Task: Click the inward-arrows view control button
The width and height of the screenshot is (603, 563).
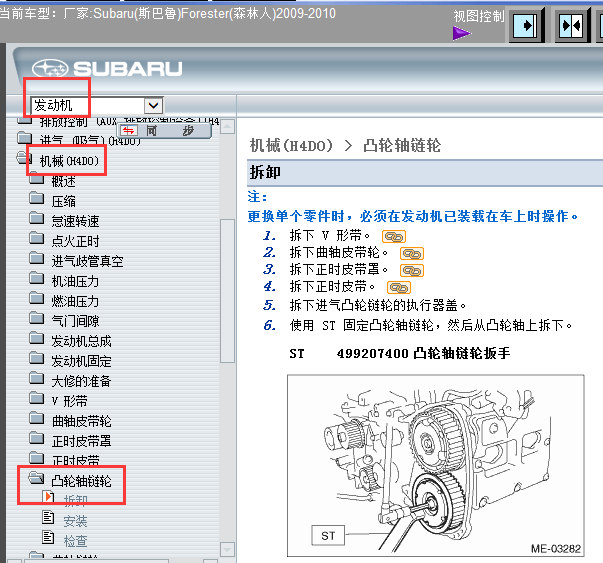Action: click(572, 26)
